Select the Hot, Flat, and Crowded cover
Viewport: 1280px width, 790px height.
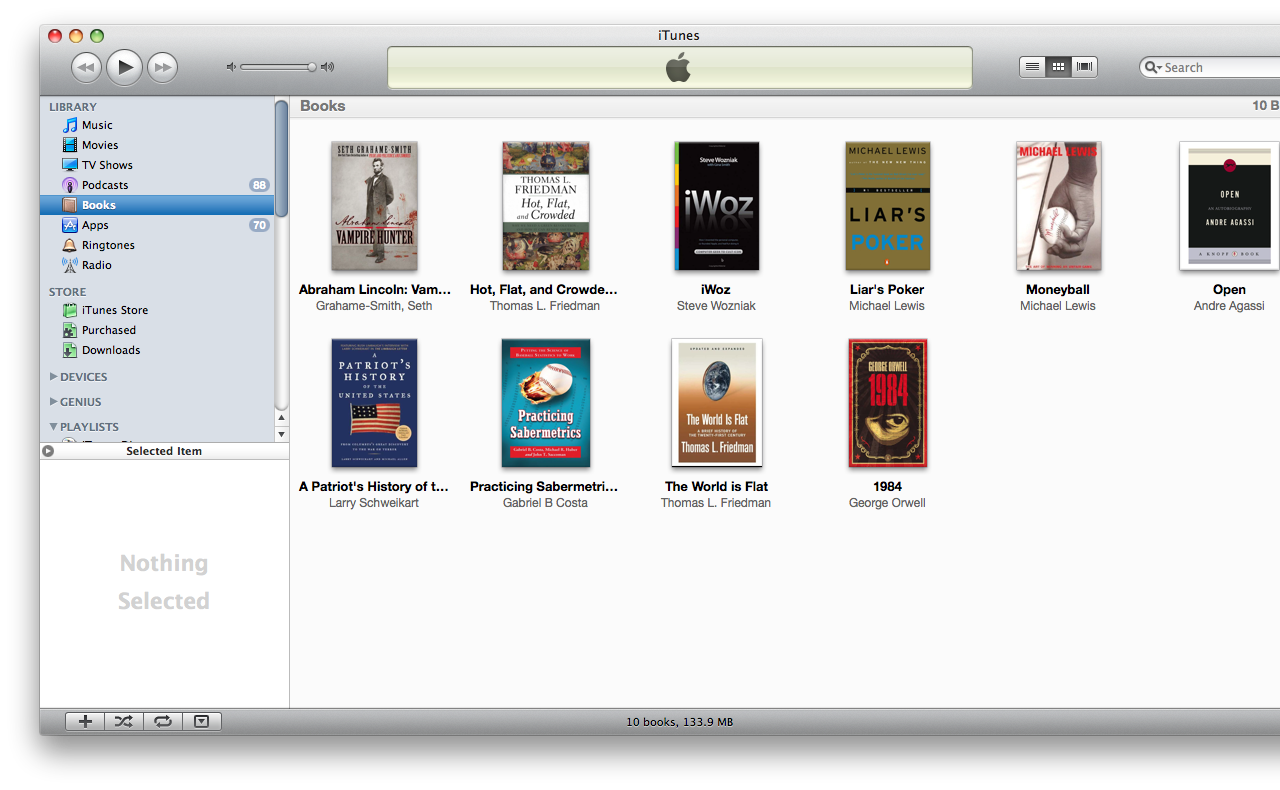tap(545, 206)
